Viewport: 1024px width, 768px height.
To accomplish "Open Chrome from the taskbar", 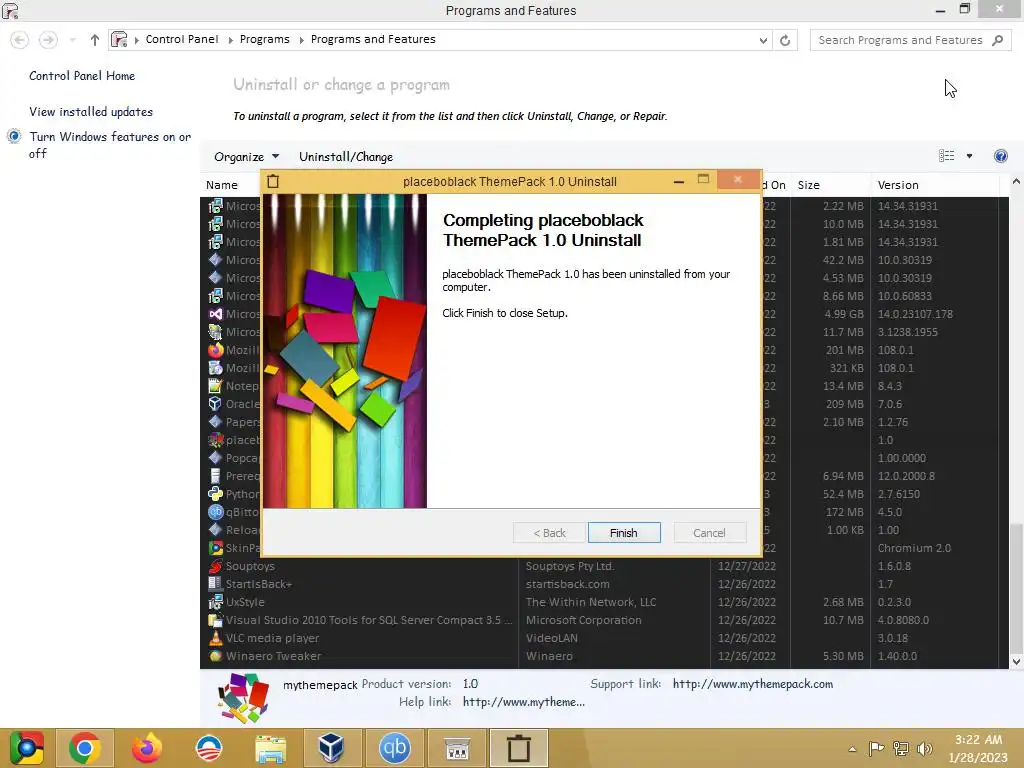I will coord(84,748).
